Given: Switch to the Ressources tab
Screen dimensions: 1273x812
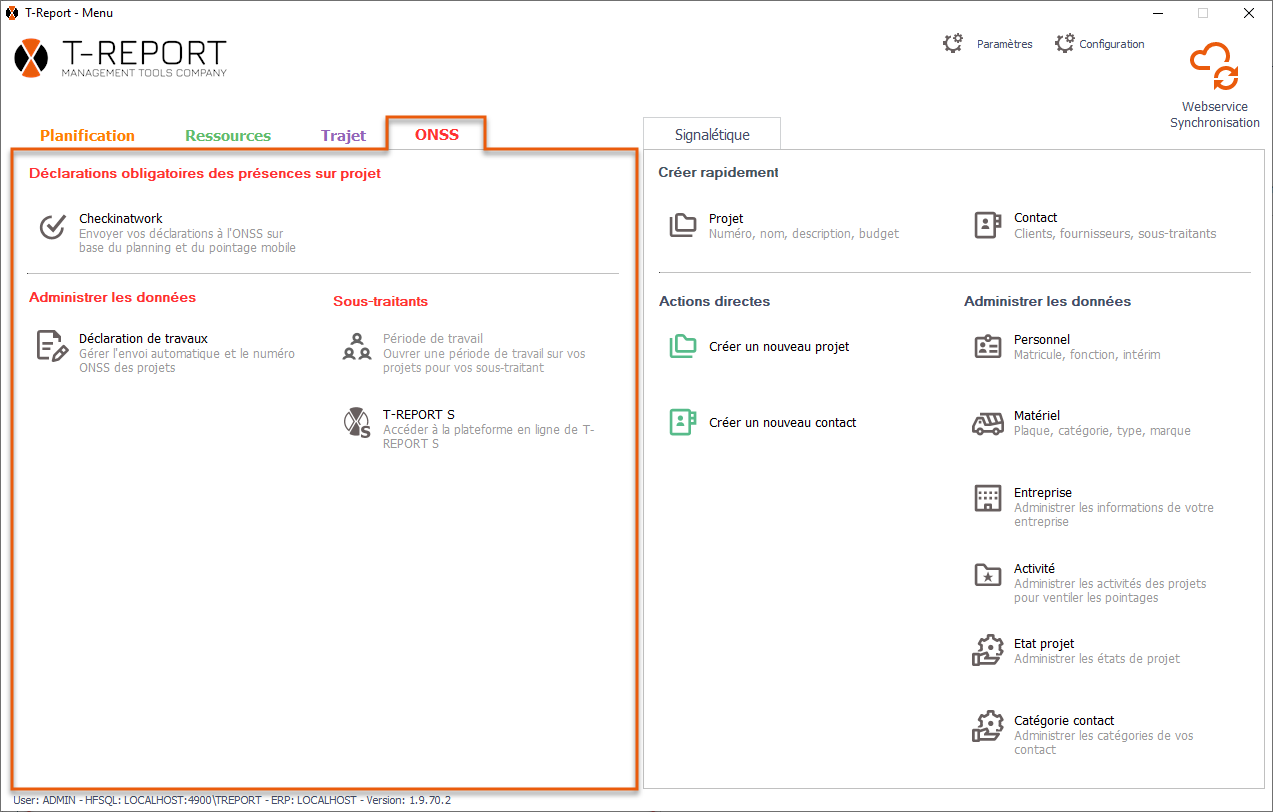Looking at the screenshot, I should coord(228,135).
